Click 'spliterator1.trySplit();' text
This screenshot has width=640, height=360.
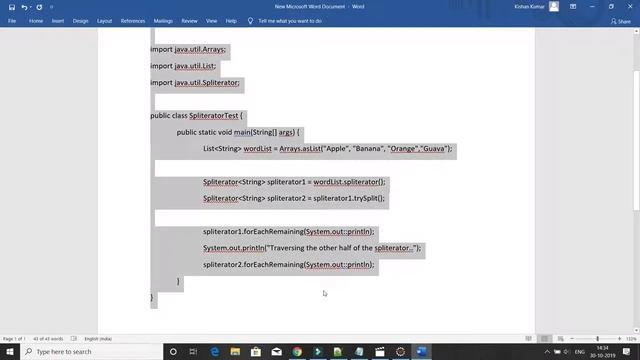point(349,198)
